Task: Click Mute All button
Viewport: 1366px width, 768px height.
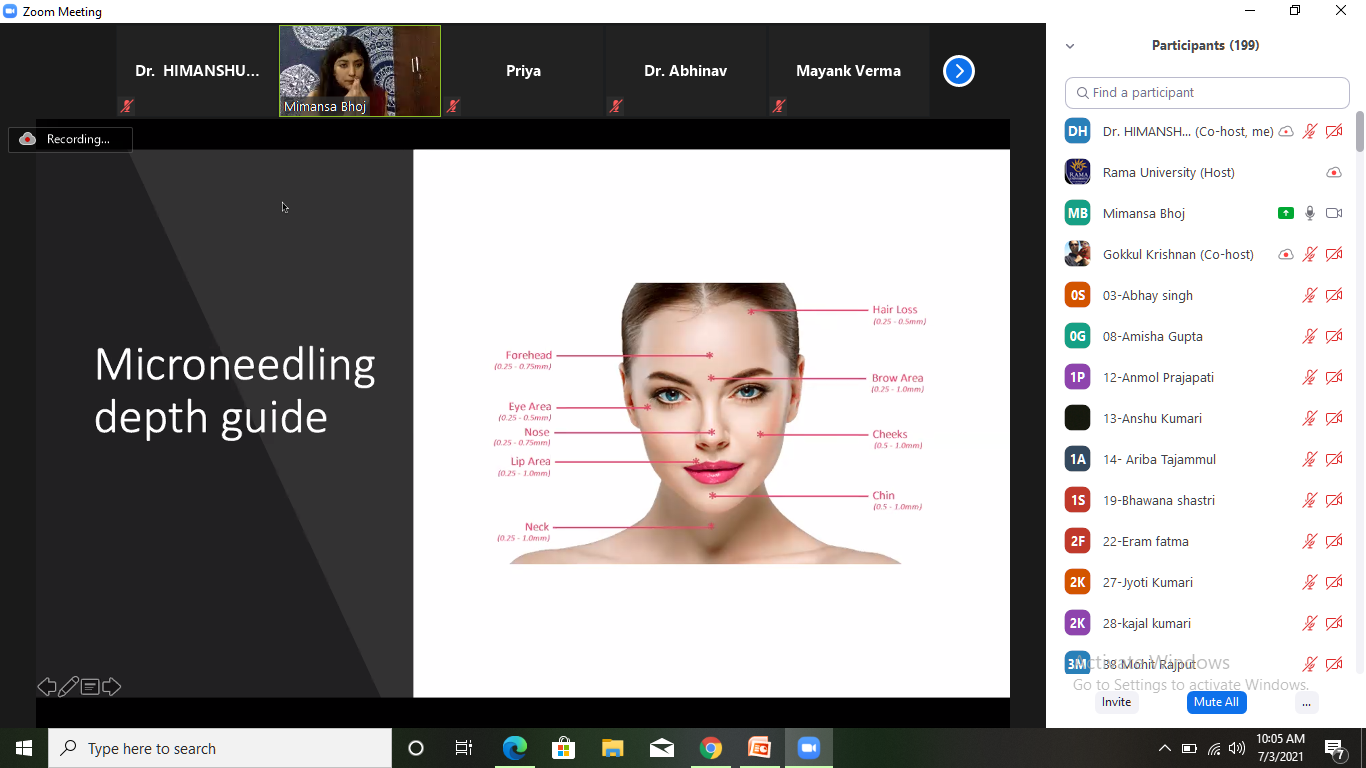Action: click(1217, 702)
